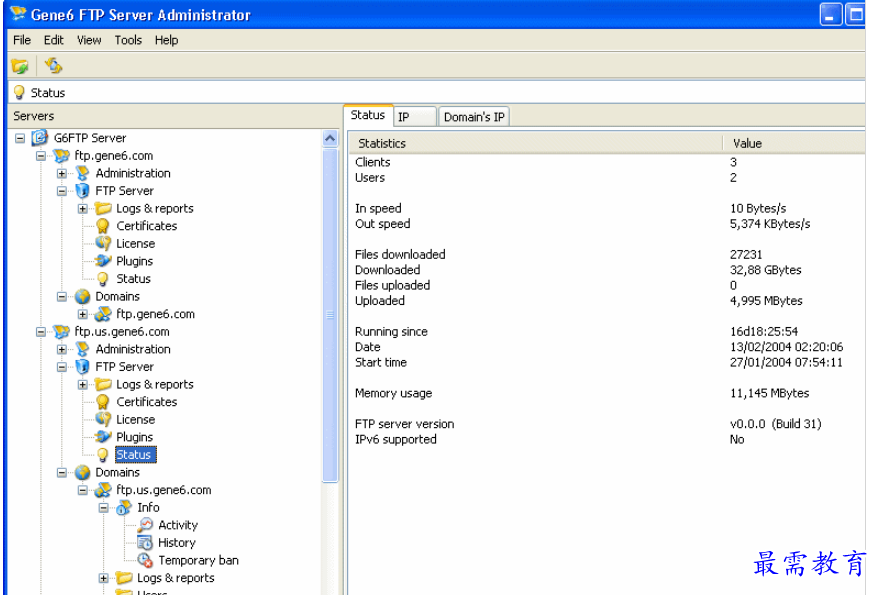Click the Certificates icon under ftp.us.gene6.com
This screenshot has height=595, width=875.
pos(103,401)
